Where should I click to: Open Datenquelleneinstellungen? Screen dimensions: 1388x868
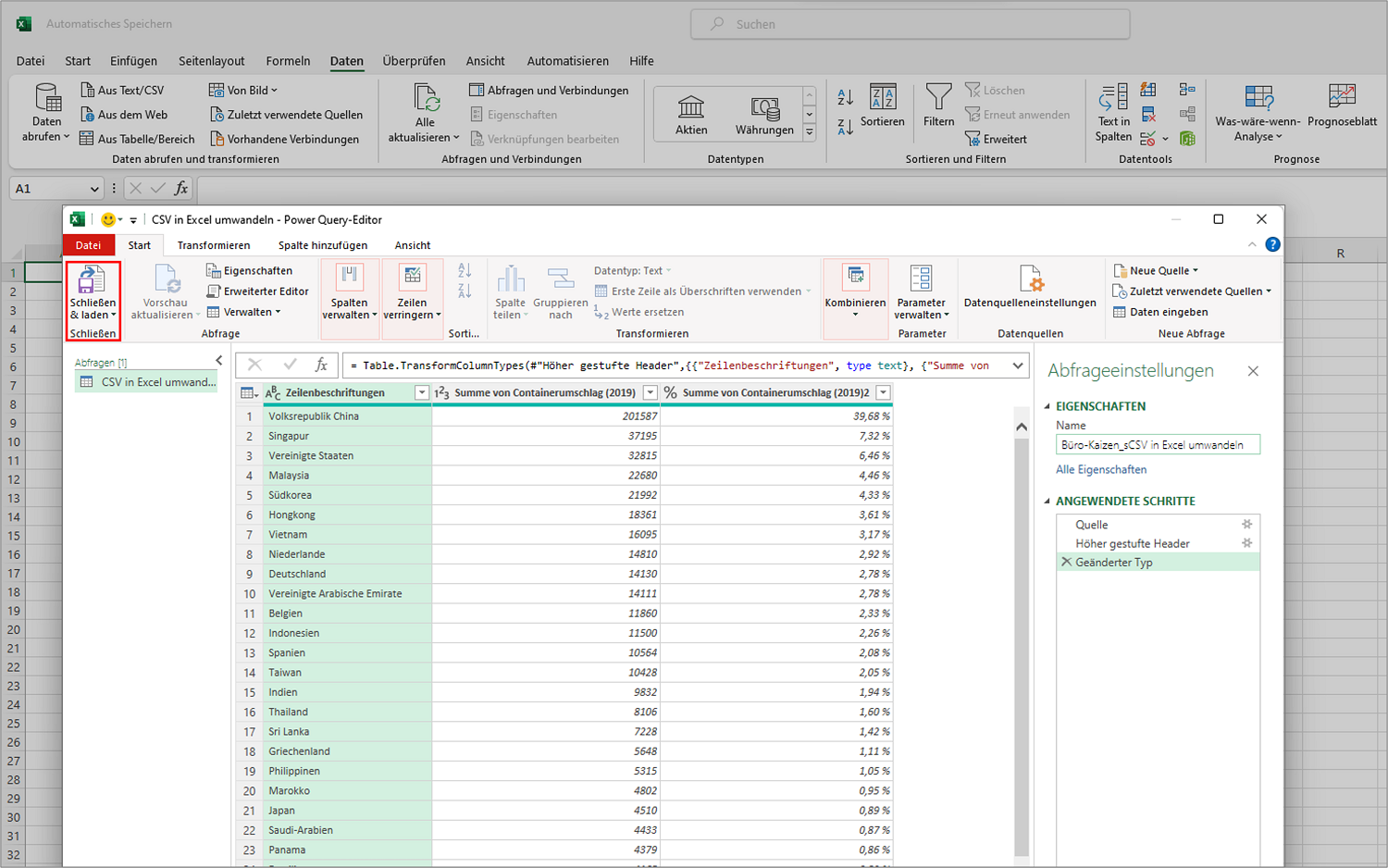coord(1030,289)
